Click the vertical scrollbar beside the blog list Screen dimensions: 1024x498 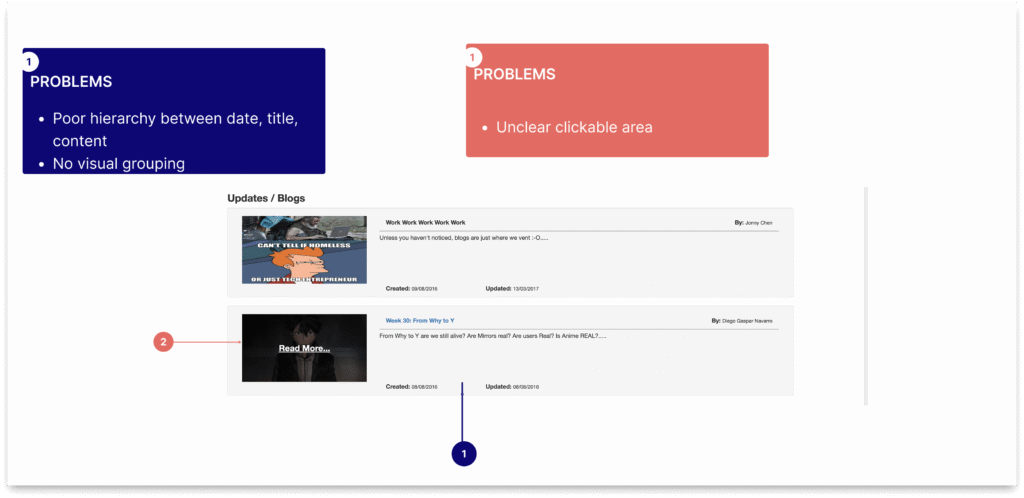pyautogui.click(x=866, y=295)
